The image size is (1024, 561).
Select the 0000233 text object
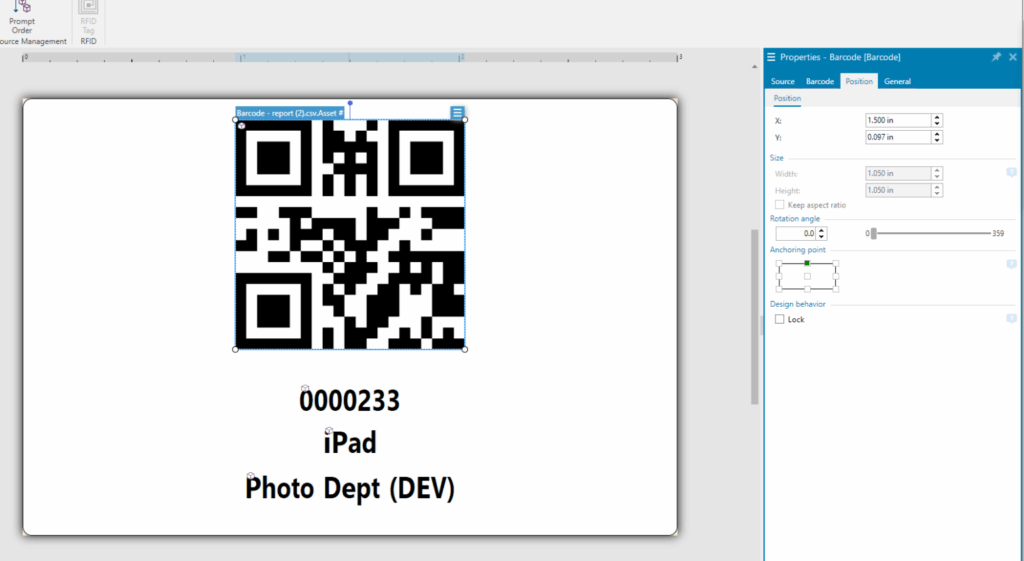[350, 401]
